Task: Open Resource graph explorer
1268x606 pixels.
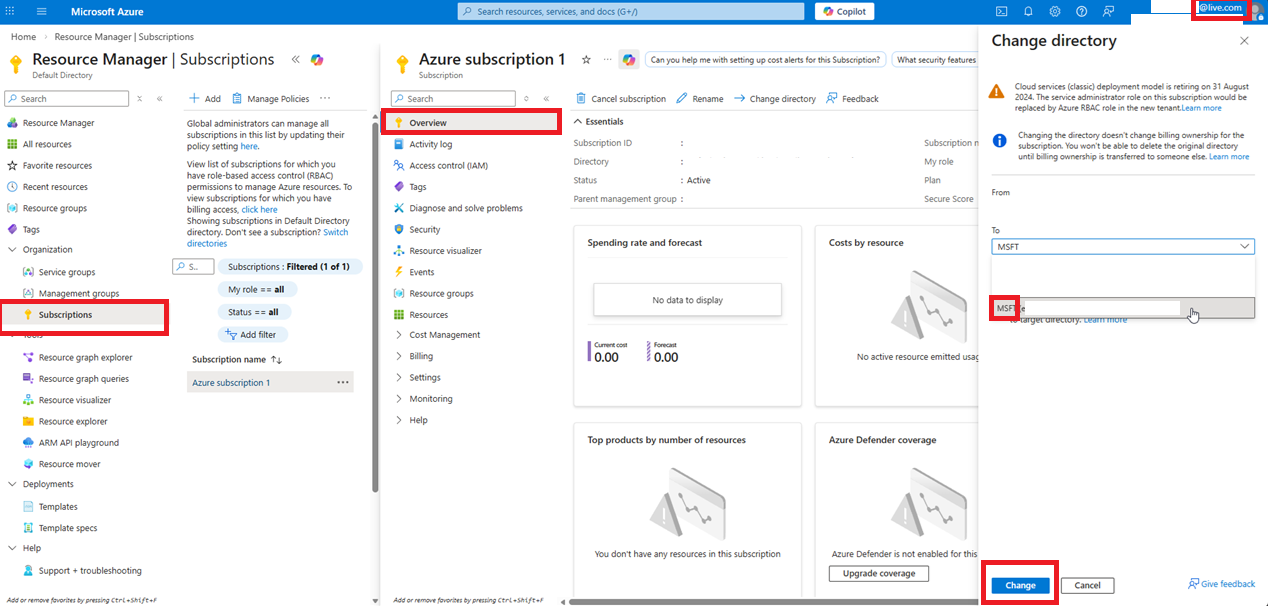Action: pos(85,357)
